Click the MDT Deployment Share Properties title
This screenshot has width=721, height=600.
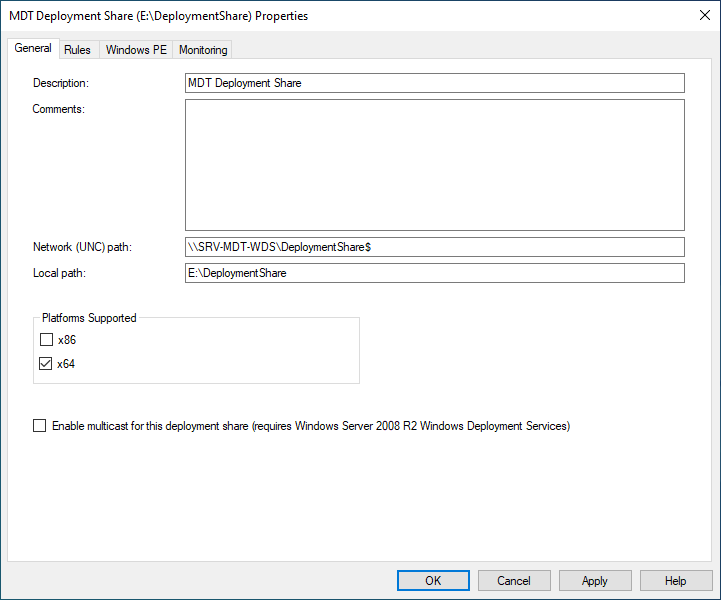tap(159, 16)
